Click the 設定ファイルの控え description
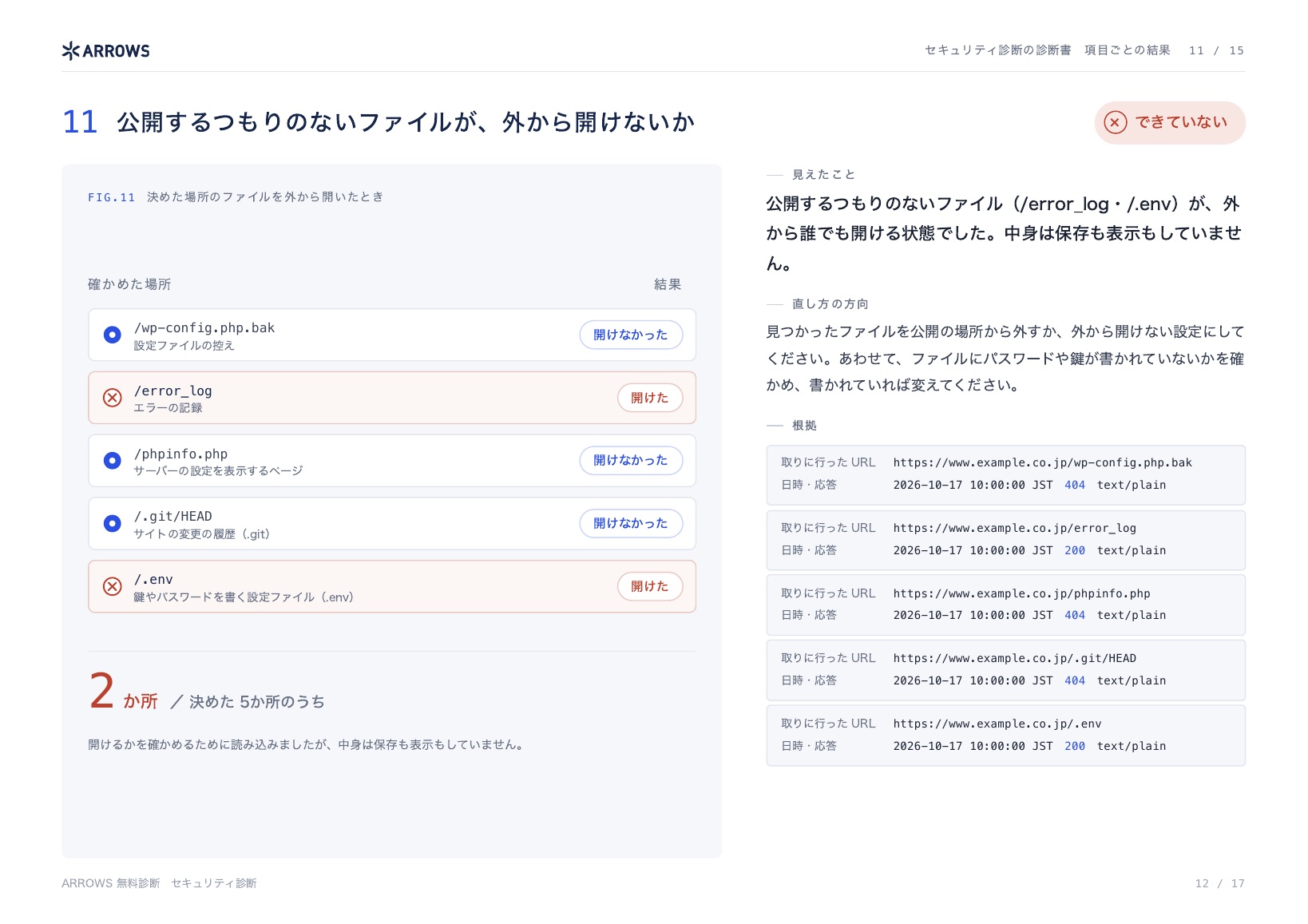The width and height of the screenshot is (1308, 924). point(184,346)
